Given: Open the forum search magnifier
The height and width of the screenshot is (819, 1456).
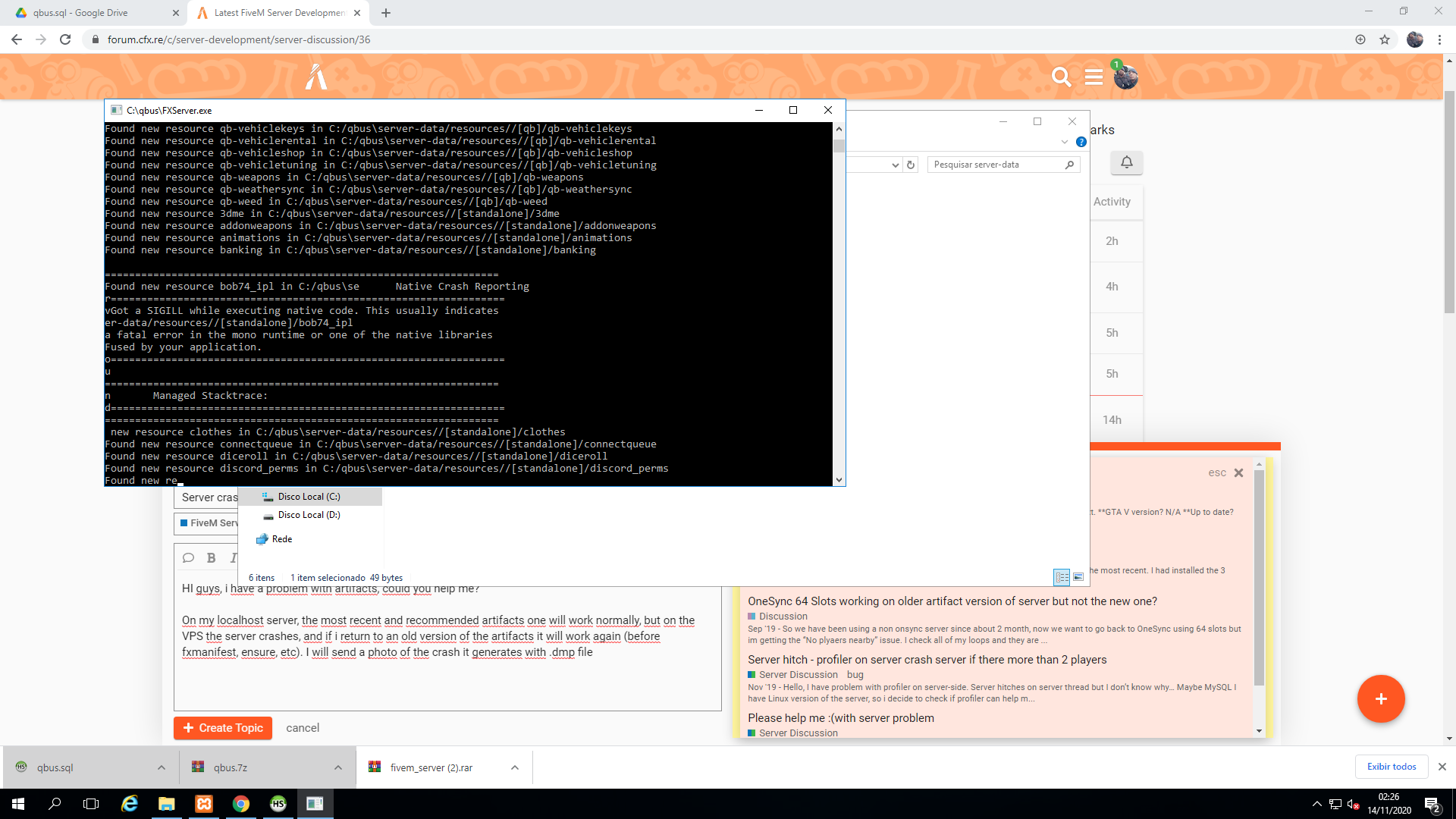Looking at the screenshot, I should coord(1061,77).
